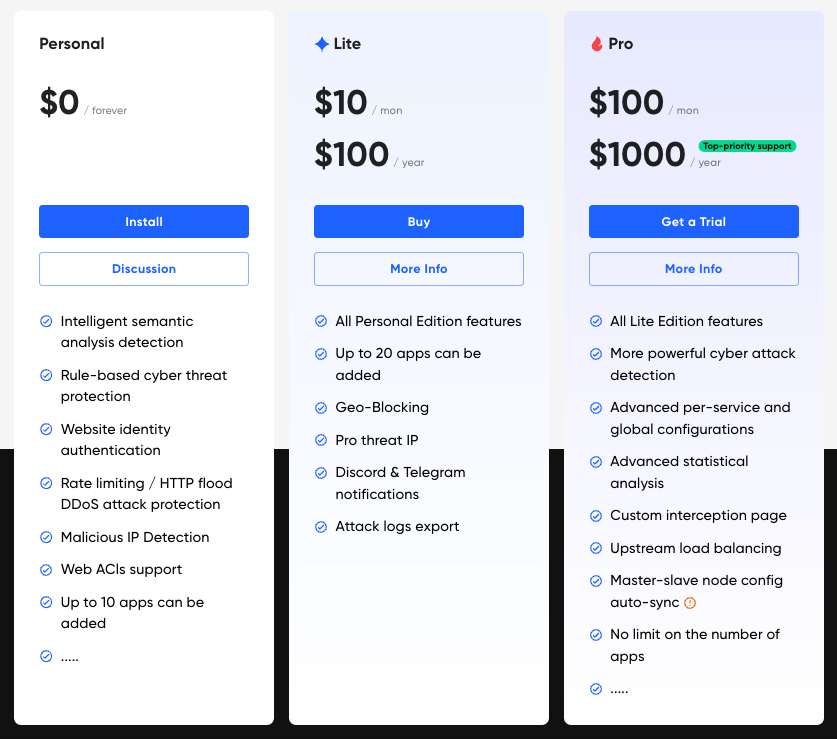837x739 pixels.
Task: Click the green Top-priority support badge
Action: tap(747, 146)
